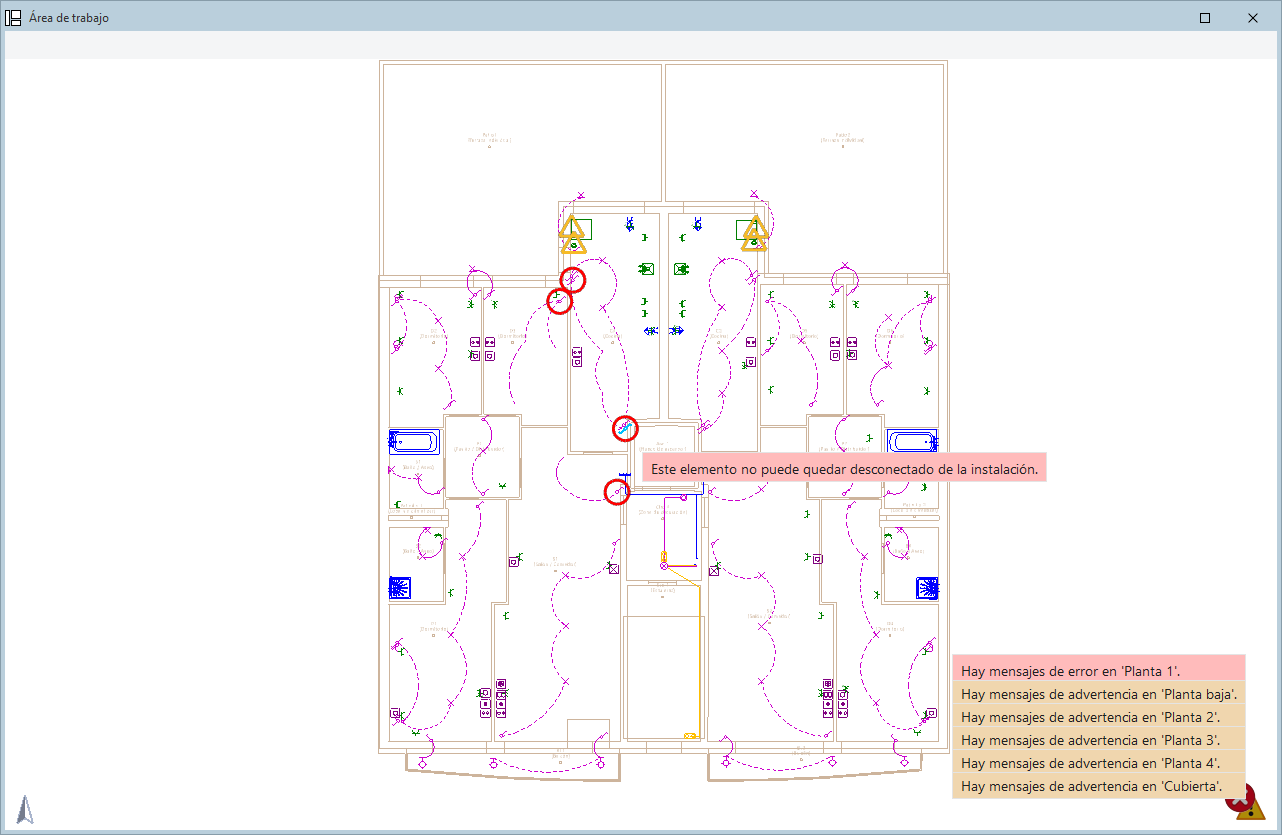The height and width of the screenshot is (835, 1282).
Task: Click the north arrow compass icon
Action: click(x=26, y=809)
